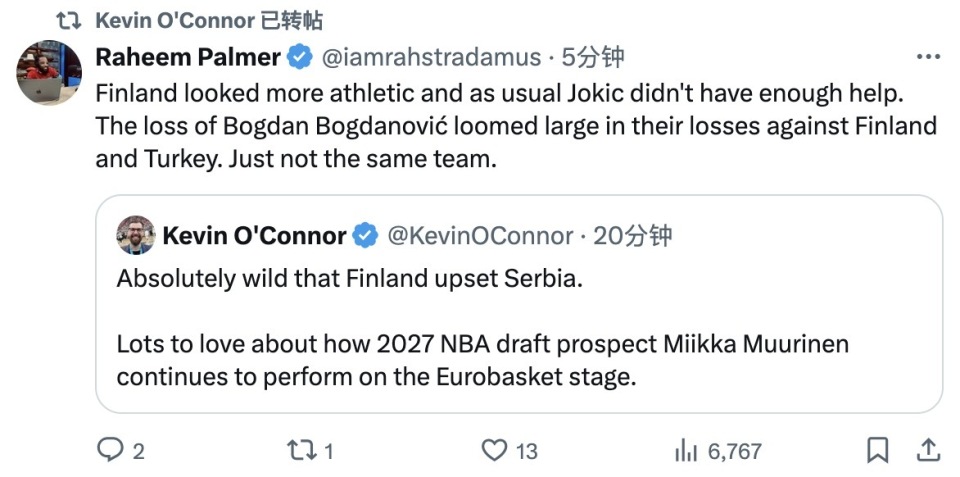The width and height of the screenshot is (960, 477).
Task: Click Kevin O'Connor name in quoted tweet
Action: (x=254, y=236)
